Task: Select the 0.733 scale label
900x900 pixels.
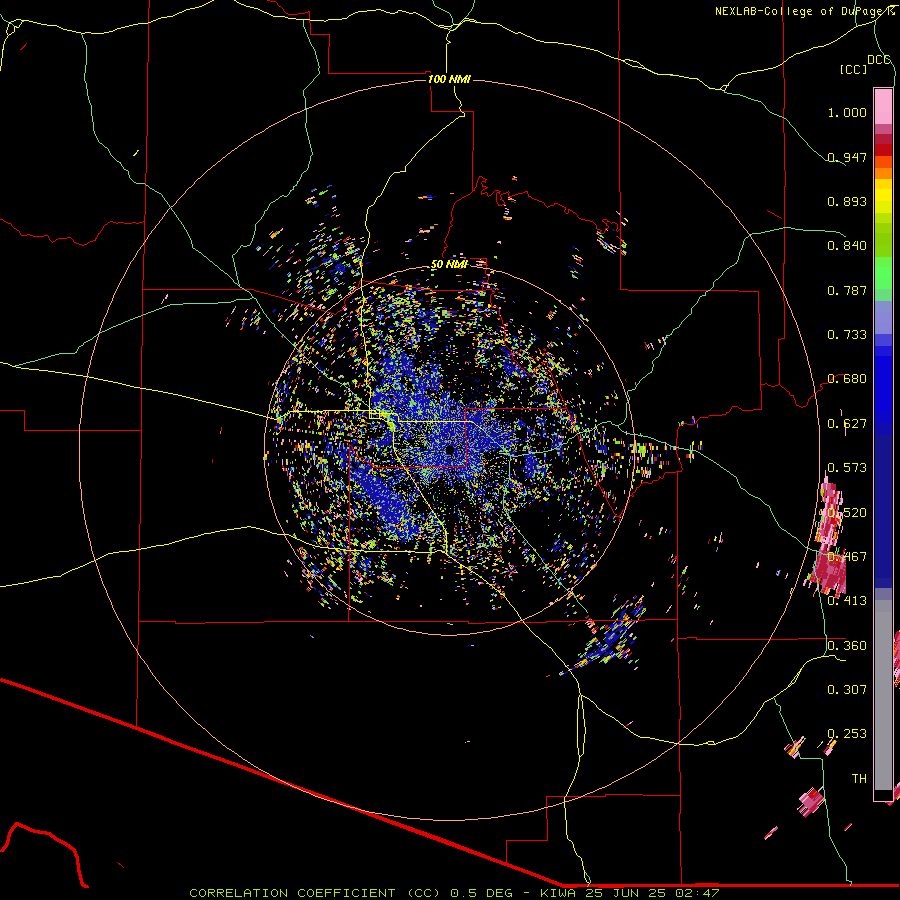Action: (x=847, y=335)
